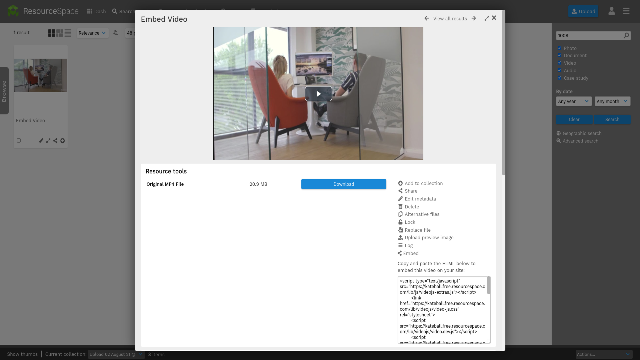Click Show thumbs in collection bar

22,354
